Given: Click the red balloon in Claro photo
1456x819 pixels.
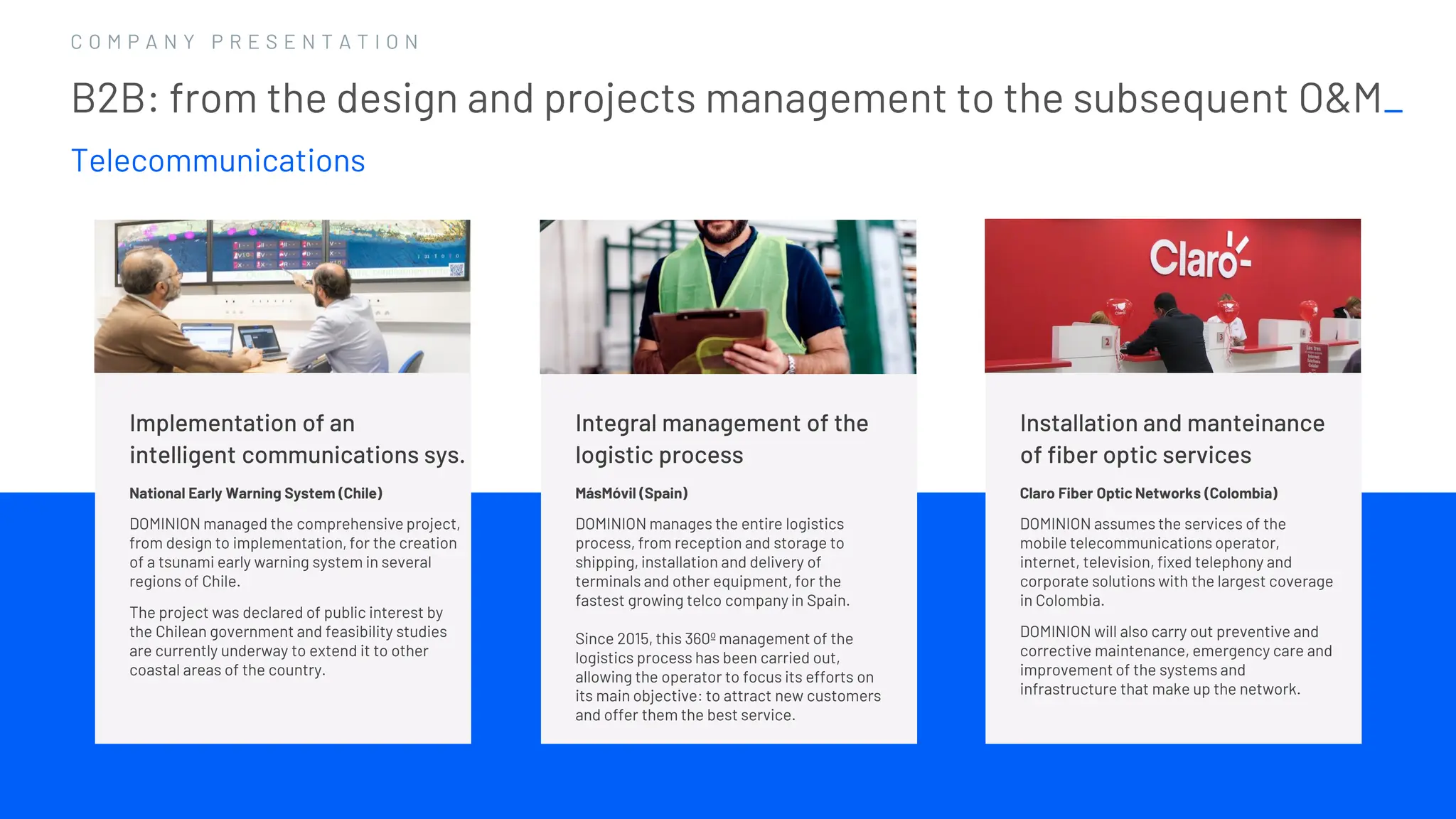Looking at the screenshot, I should (1118, 311).
